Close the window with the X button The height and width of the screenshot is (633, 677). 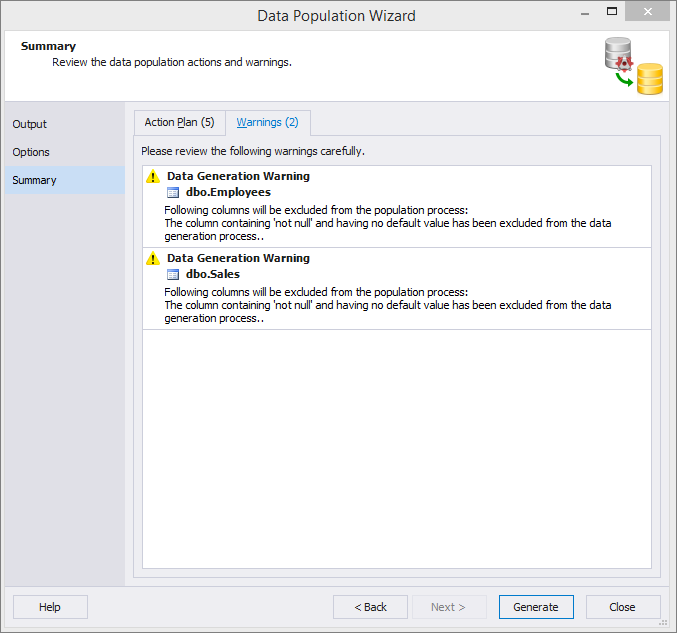(648, 12)
